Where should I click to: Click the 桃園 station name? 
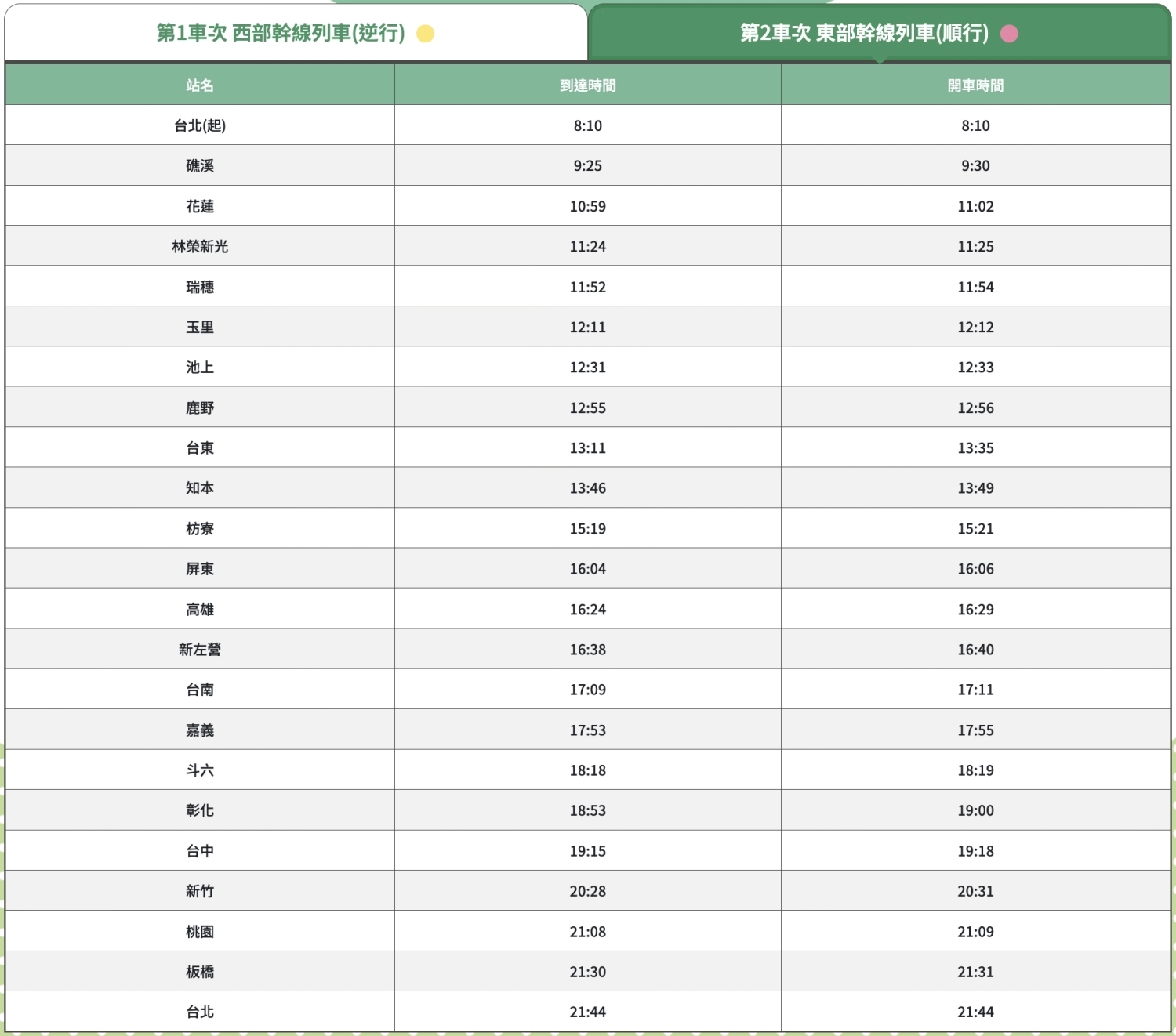pos(200,931)
